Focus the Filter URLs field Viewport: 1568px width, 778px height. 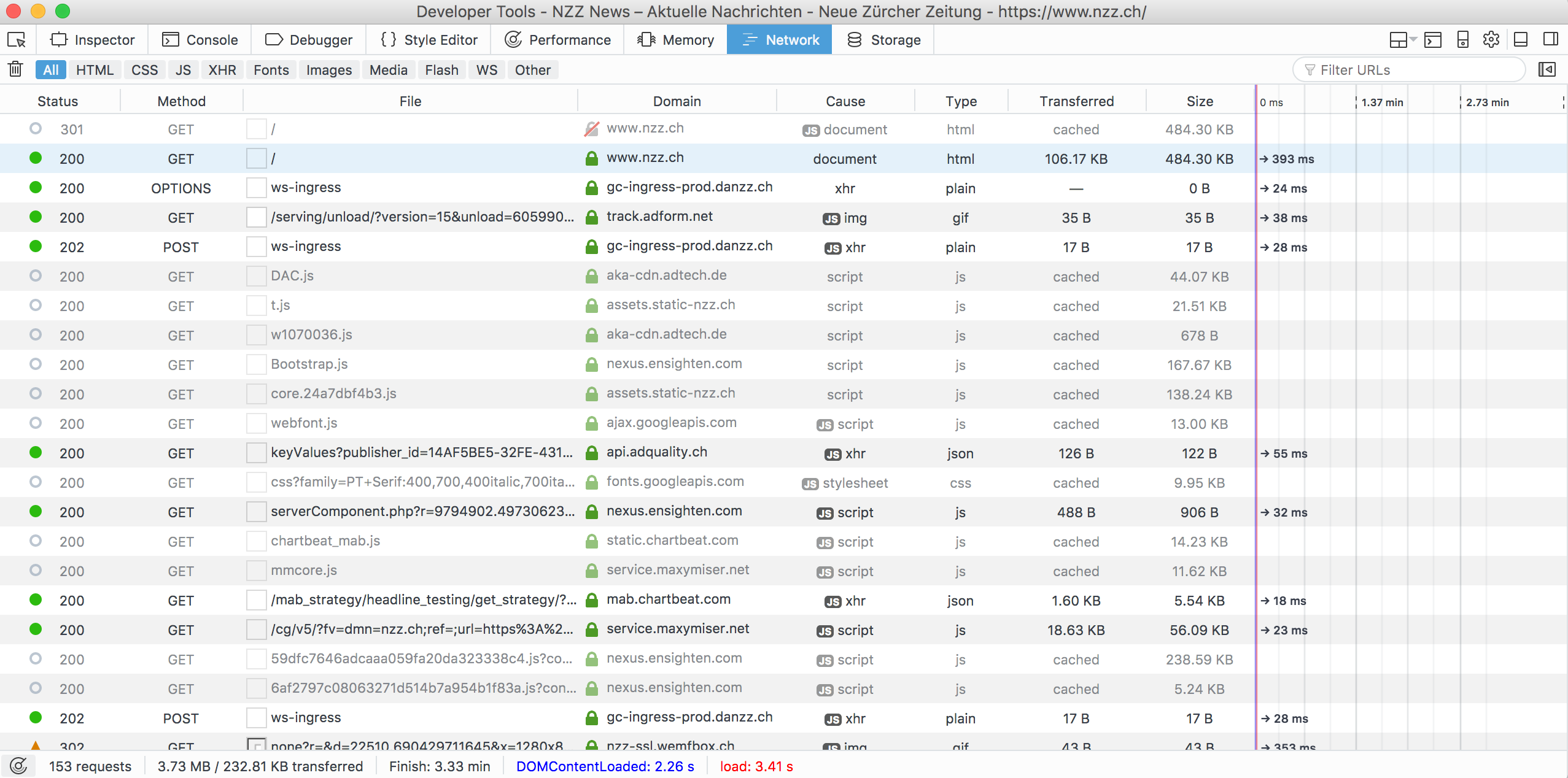tap(1409, 70)
